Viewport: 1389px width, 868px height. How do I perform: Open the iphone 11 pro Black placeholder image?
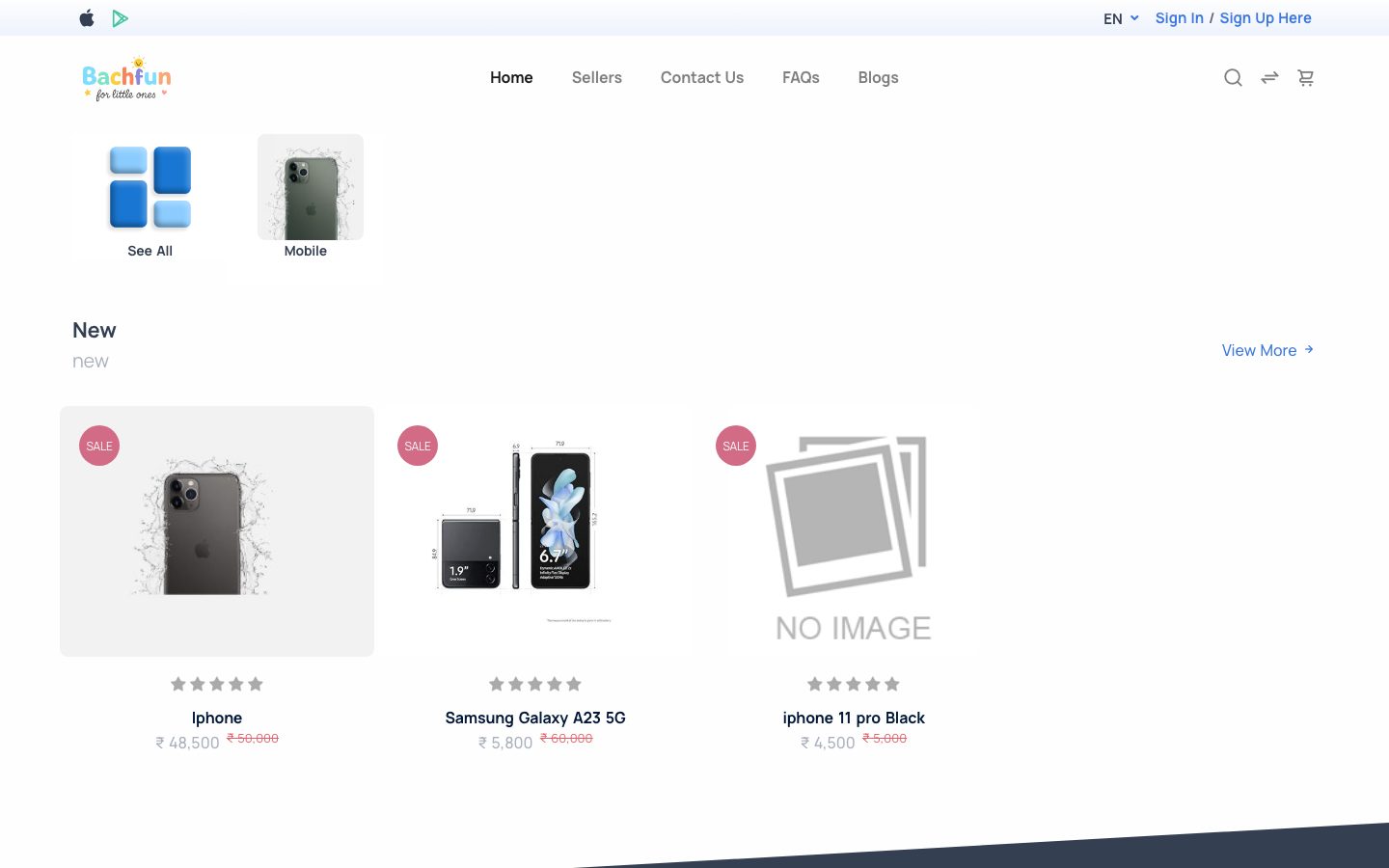854,531
